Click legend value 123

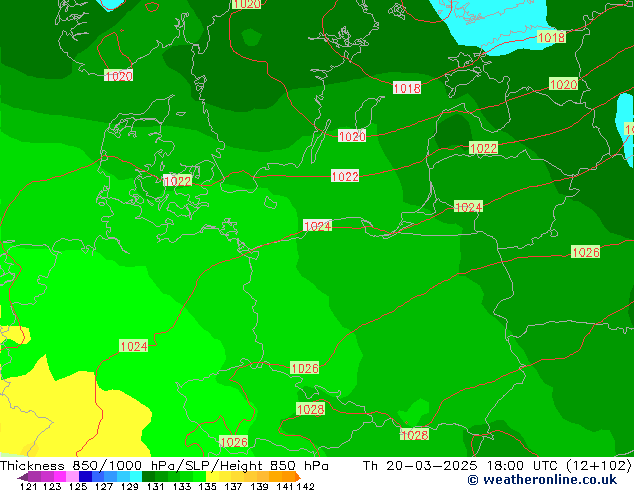pos(52,486)
